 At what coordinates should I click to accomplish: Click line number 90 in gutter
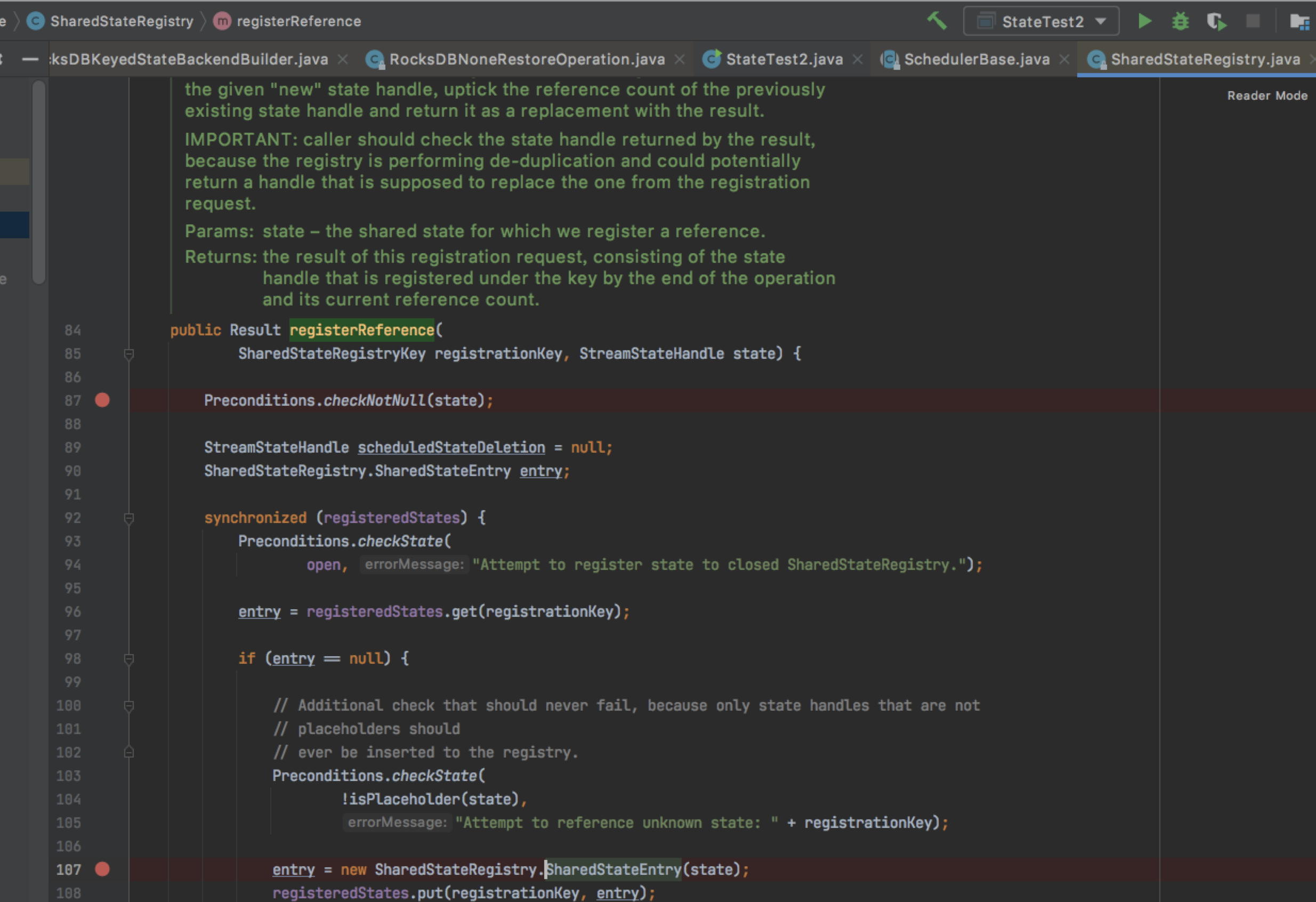(x=72, y=471)
